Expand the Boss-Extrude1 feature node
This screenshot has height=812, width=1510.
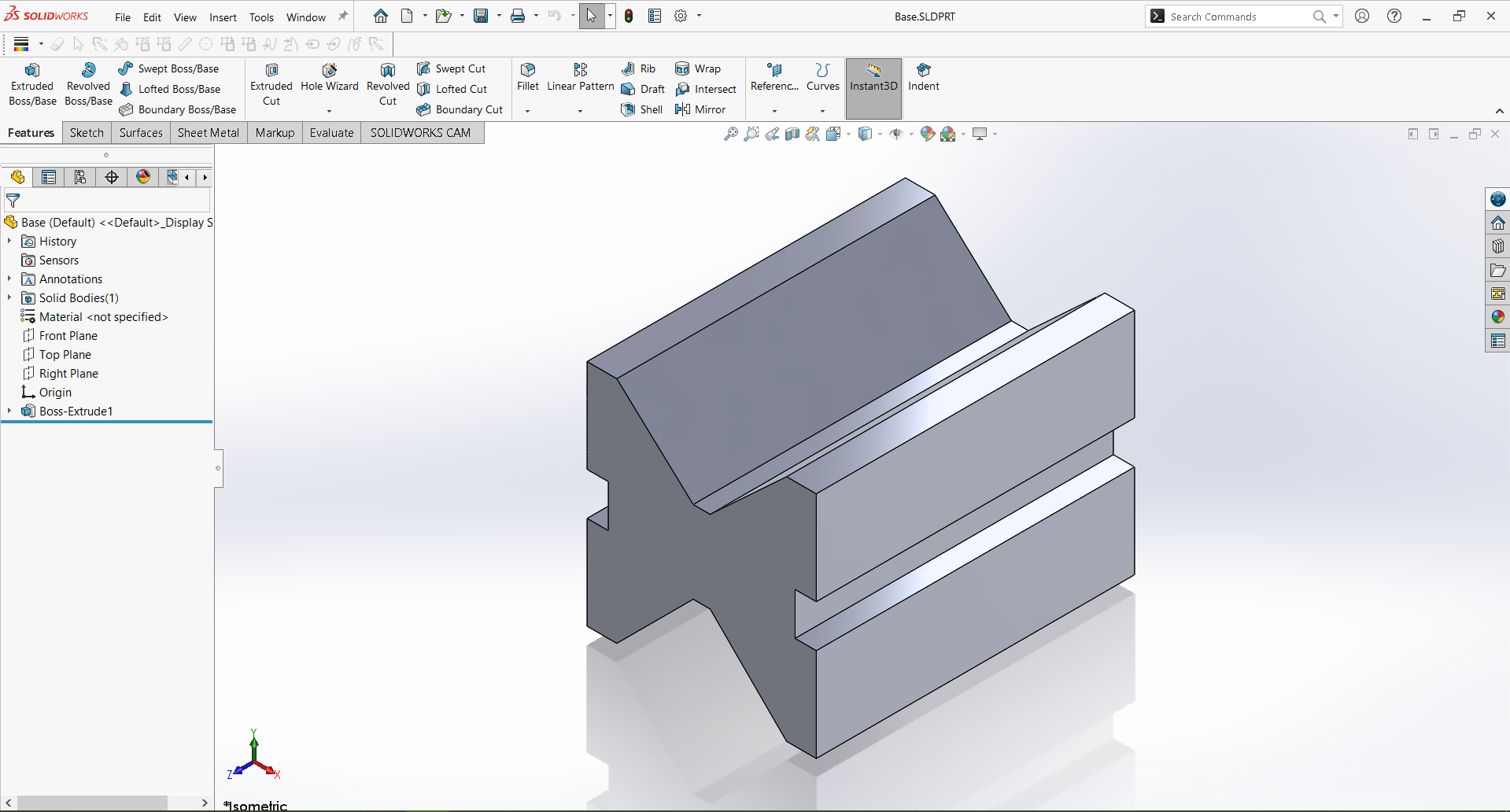pyautogui.click(x=9, y=411)
